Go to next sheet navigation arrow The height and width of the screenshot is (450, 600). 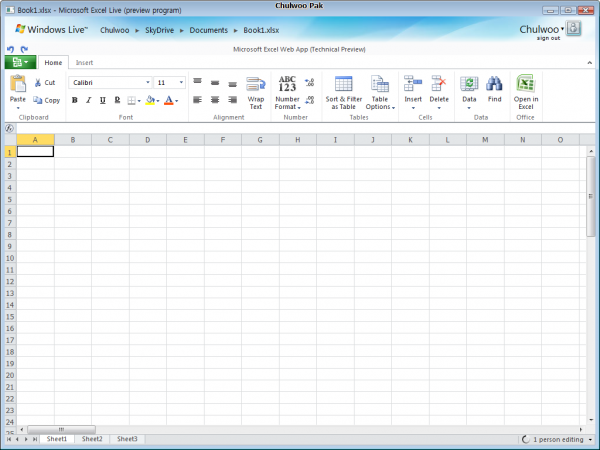pos(26,439)
